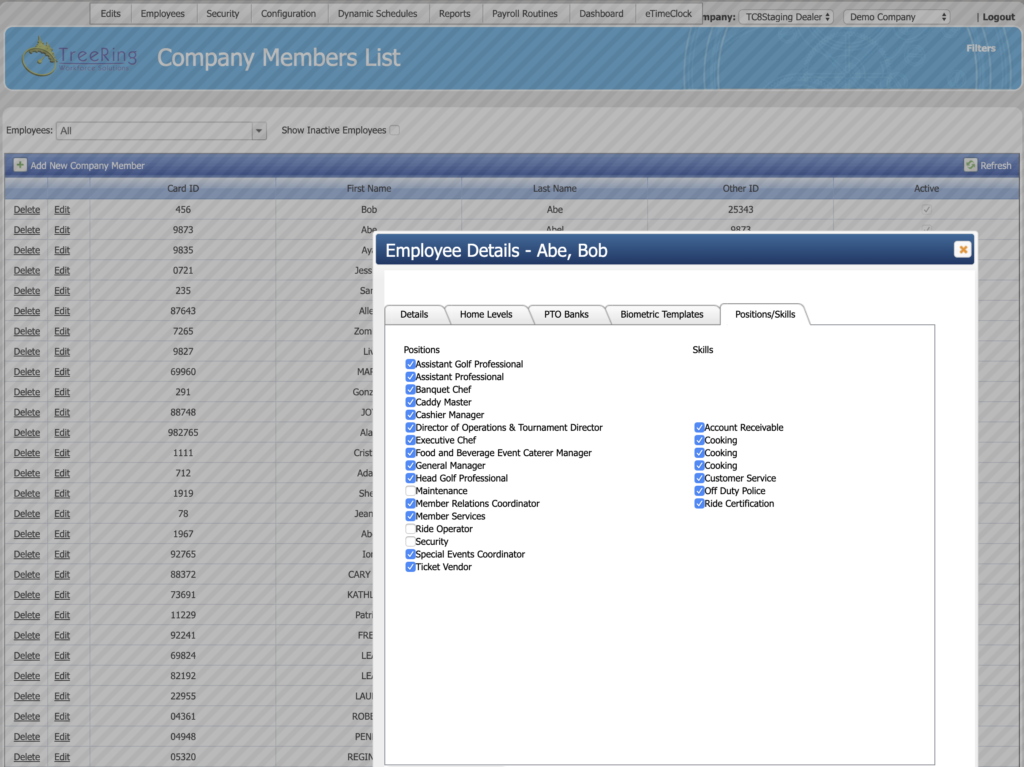Click Edit for card ID 9873
Screen dimensions: 1024x767
tap(60, 229)
